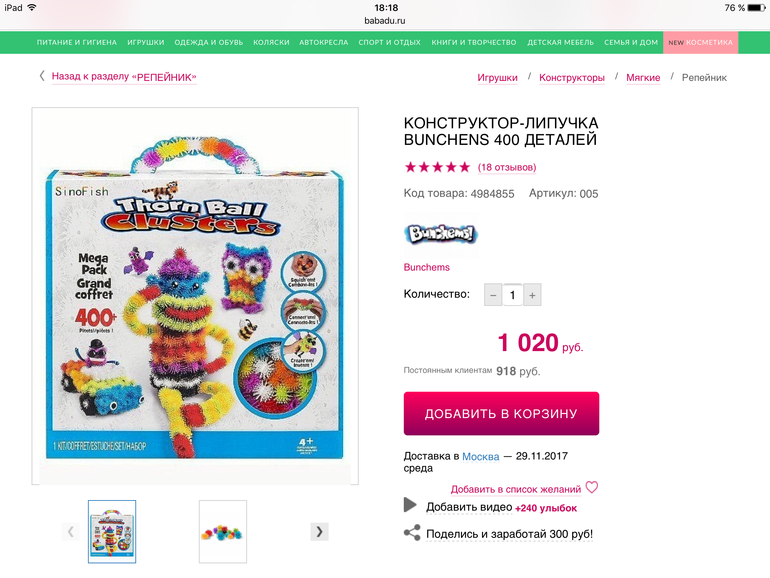This screenshot has width=770, height=578.
Task: Click the five-star rating
Action: (437, 167)
